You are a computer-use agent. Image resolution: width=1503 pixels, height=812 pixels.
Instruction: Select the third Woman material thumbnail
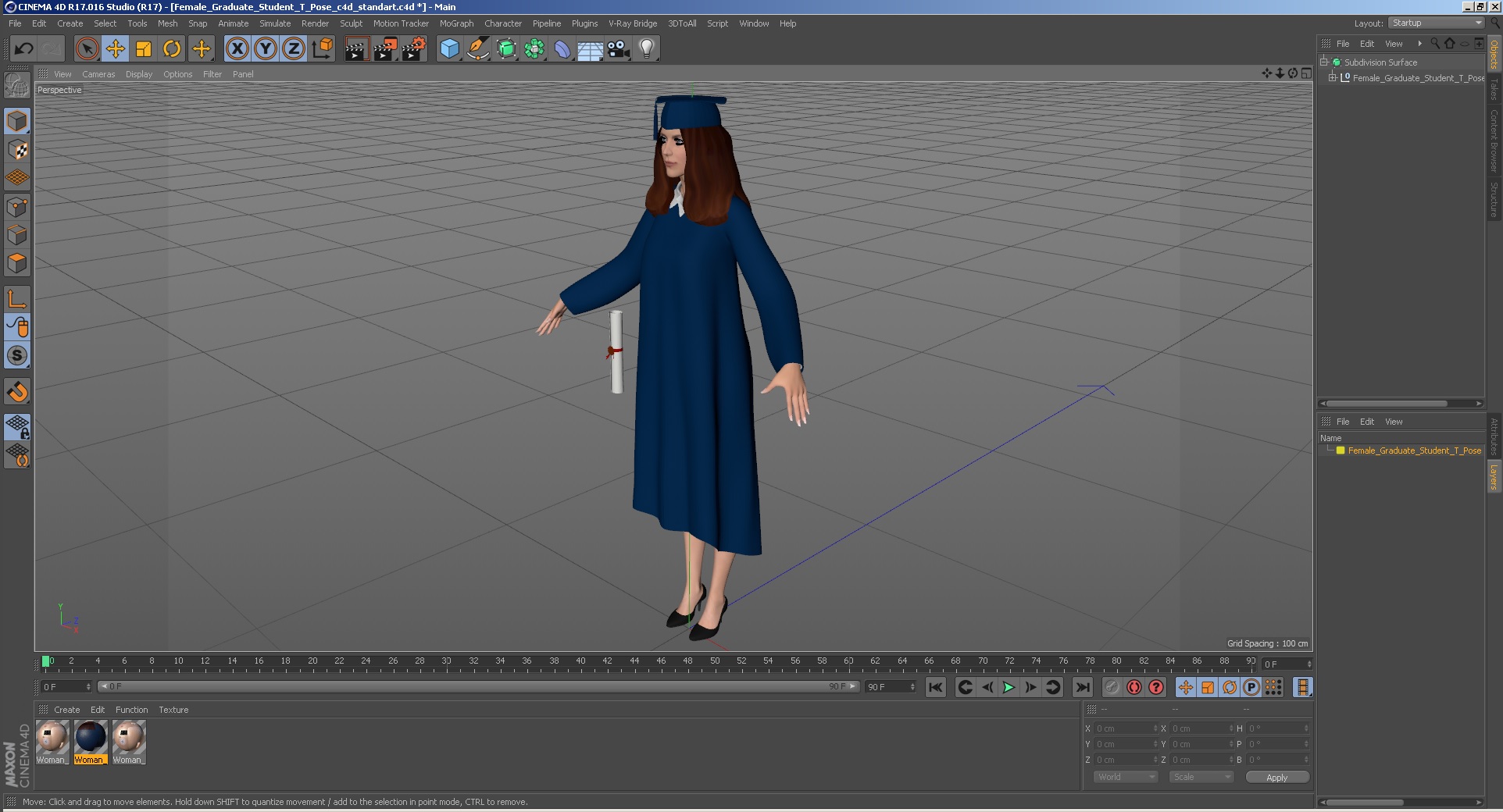pyautogui.click(x=129, y=741)
